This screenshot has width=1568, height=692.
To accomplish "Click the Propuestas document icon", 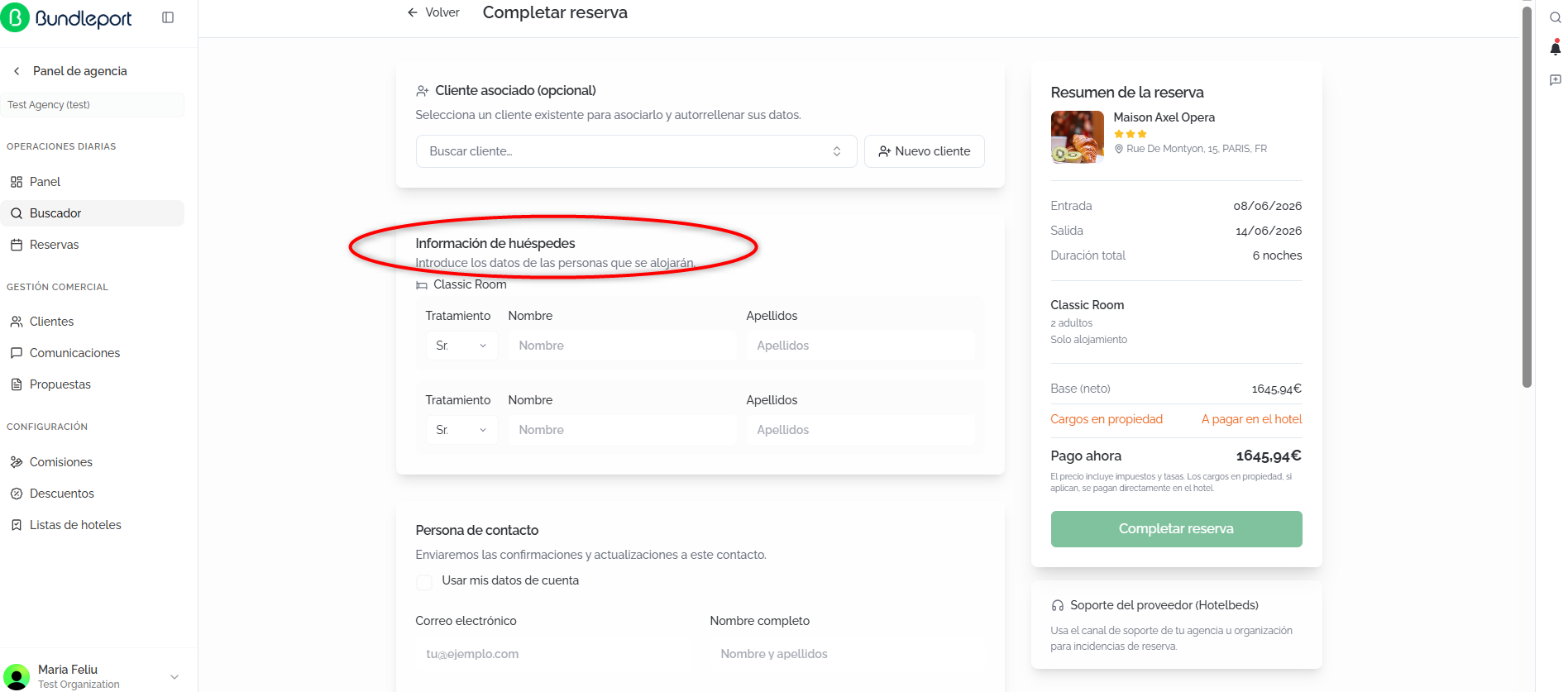I will point(17,384).
